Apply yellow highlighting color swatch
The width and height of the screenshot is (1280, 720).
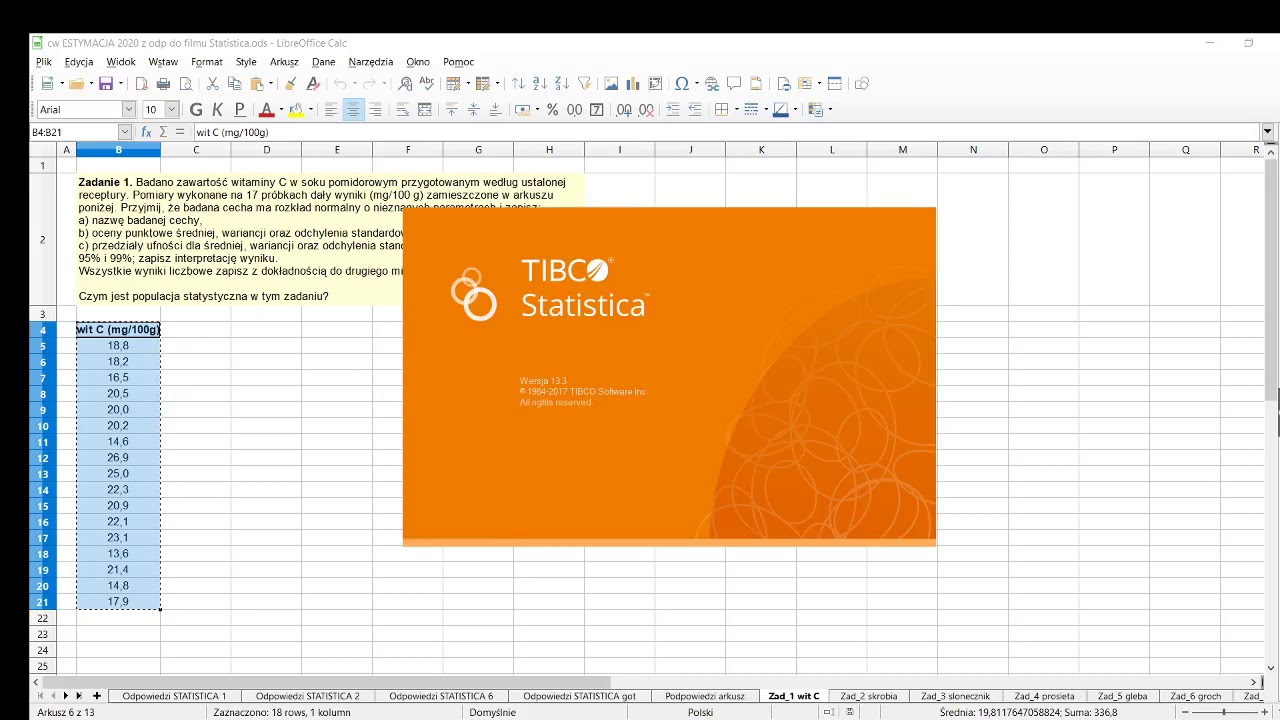click(x=295, y=110)
